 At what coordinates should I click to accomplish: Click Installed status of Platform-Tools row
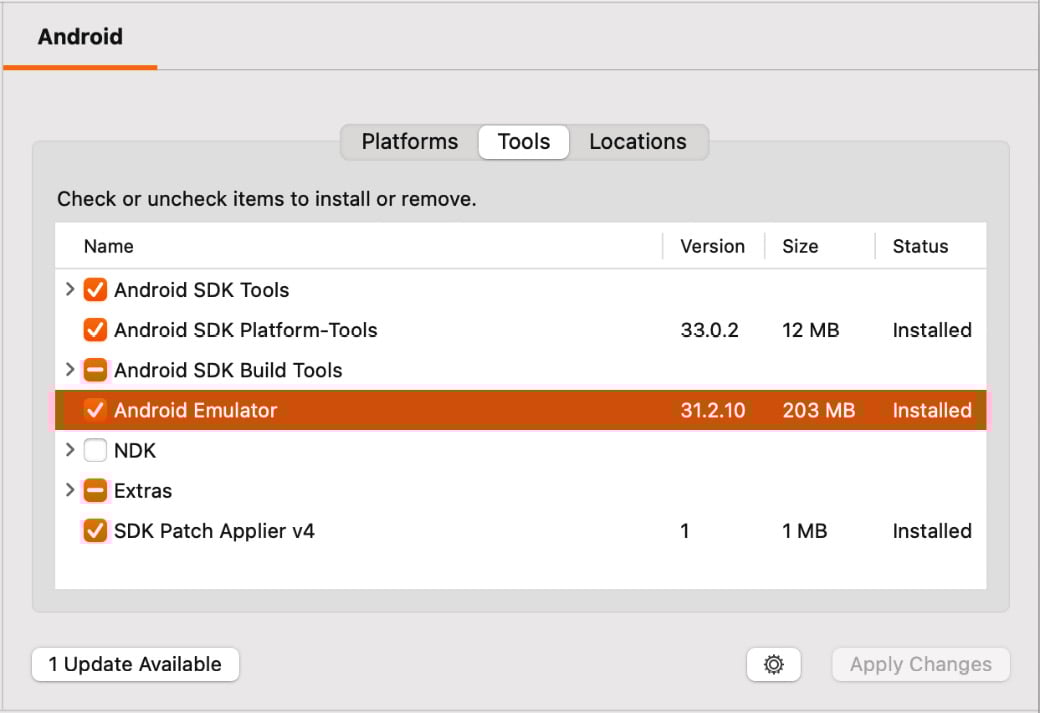pyautogui.click(x=932, y=330)
